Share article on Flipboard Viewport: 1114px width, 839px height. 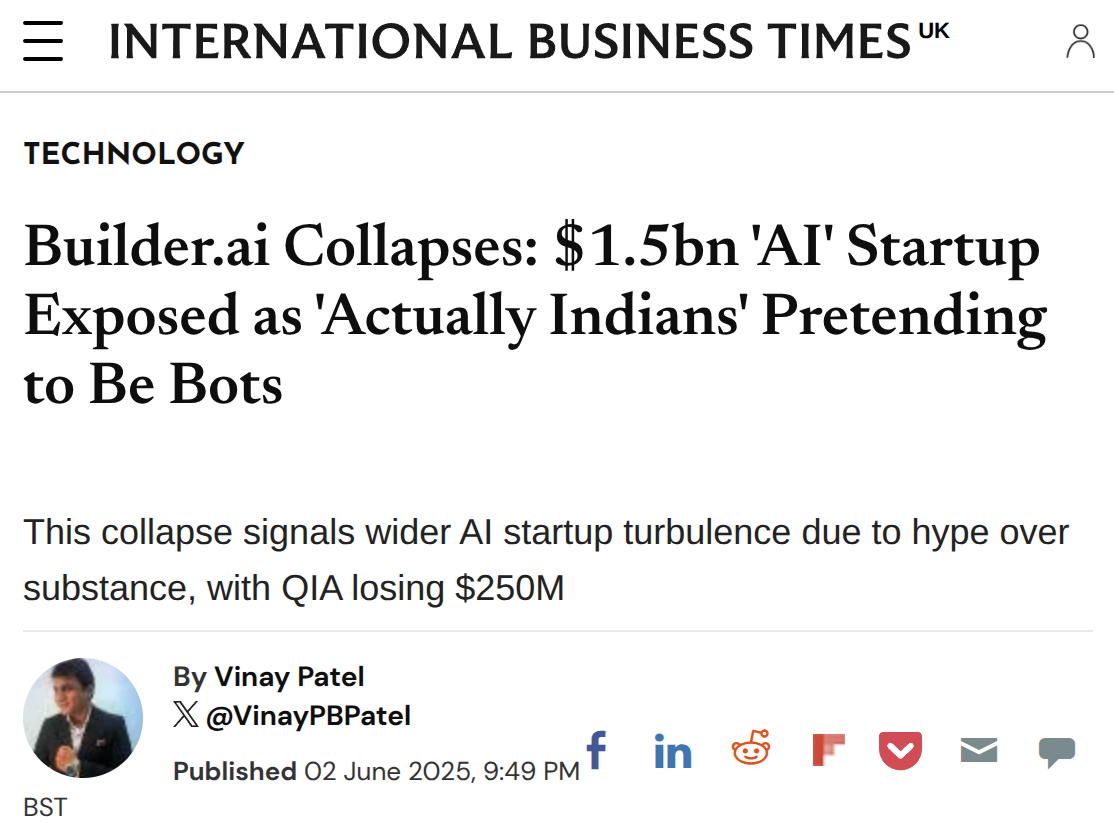pyautogui.click(x=828, y=750)
